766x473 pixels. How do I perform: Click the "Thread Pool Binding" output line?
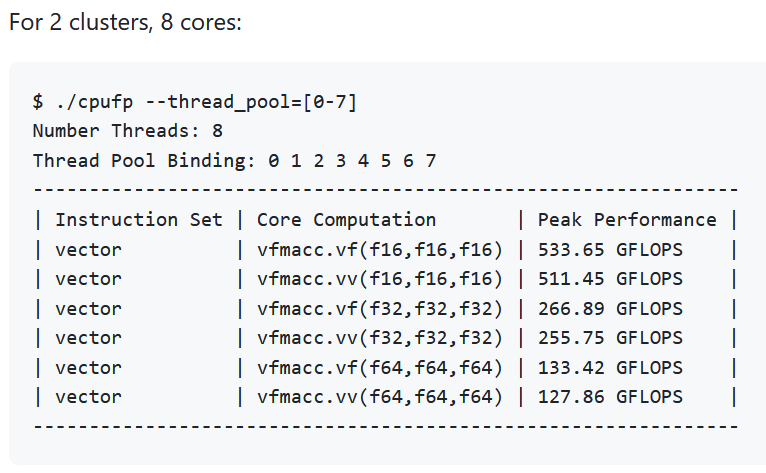point(234,160)
